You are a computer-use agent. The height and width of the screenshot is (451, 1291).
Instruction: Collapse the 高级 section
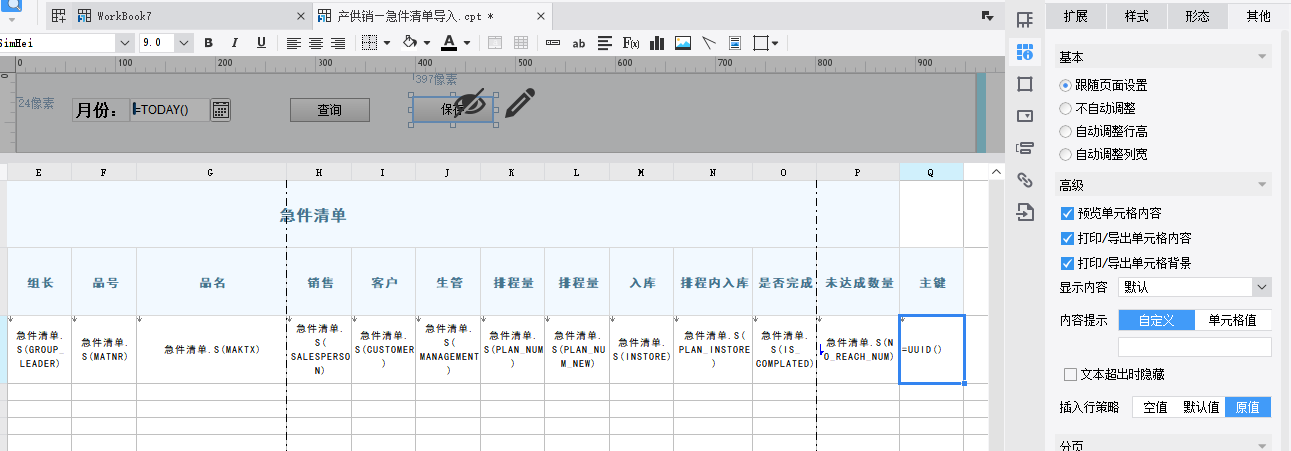point(1263,185)
